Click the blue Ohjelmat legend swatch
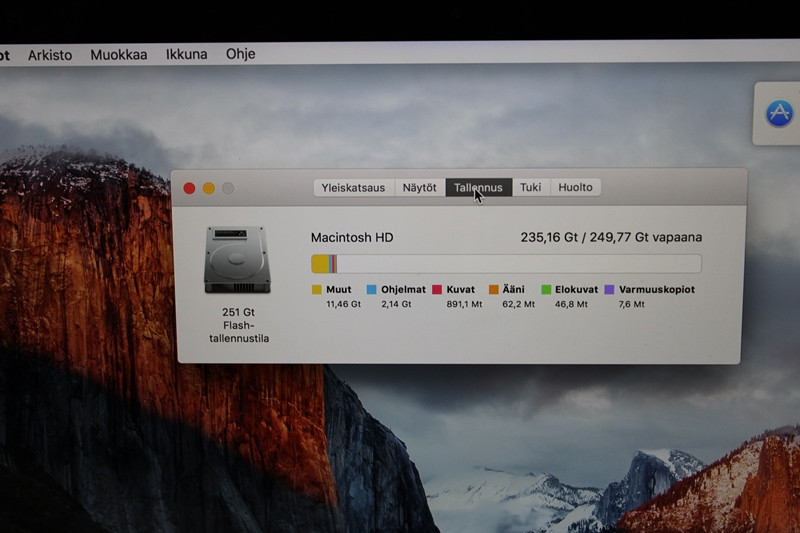The width and height of the screenshot is (800, 533). (371, 290)
